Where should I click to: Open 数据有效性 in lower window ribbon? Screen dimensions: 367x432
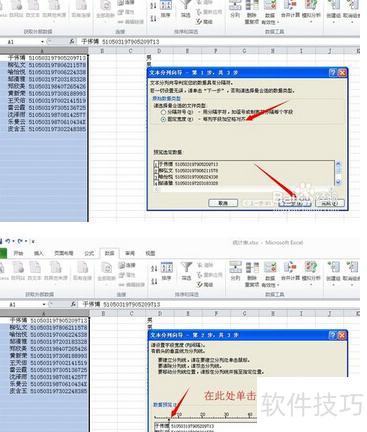pyautogui.click(x=270, y=274)
